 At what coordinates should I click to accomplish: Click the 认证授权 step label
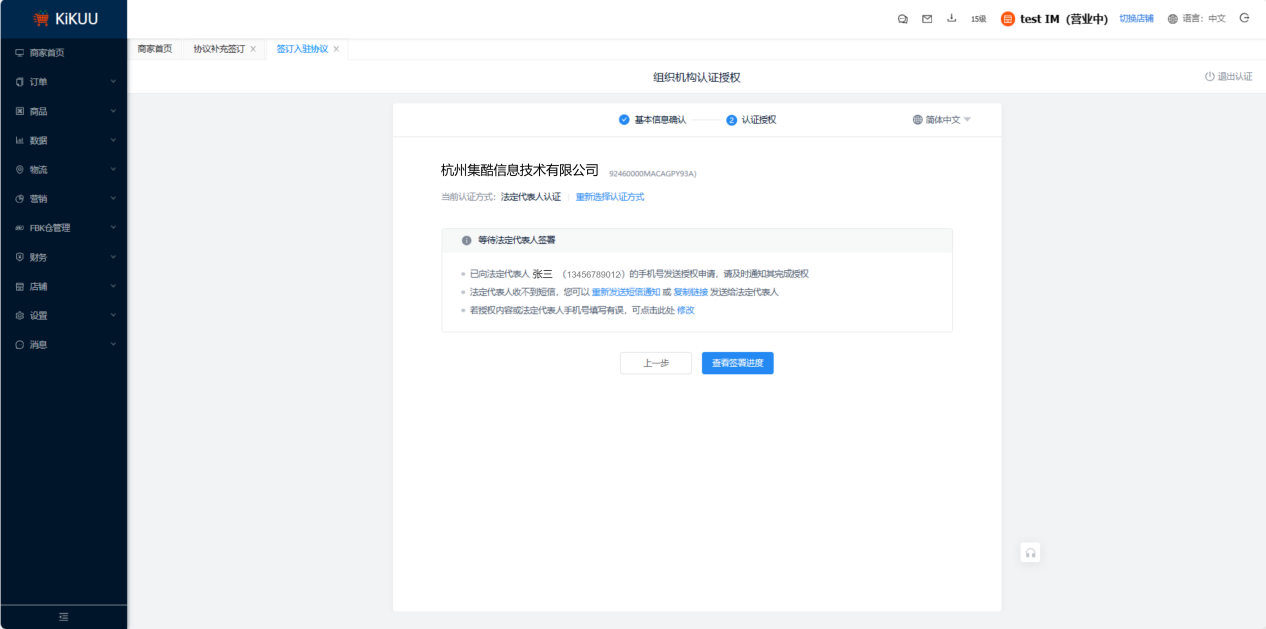click(x=759, y=119)
